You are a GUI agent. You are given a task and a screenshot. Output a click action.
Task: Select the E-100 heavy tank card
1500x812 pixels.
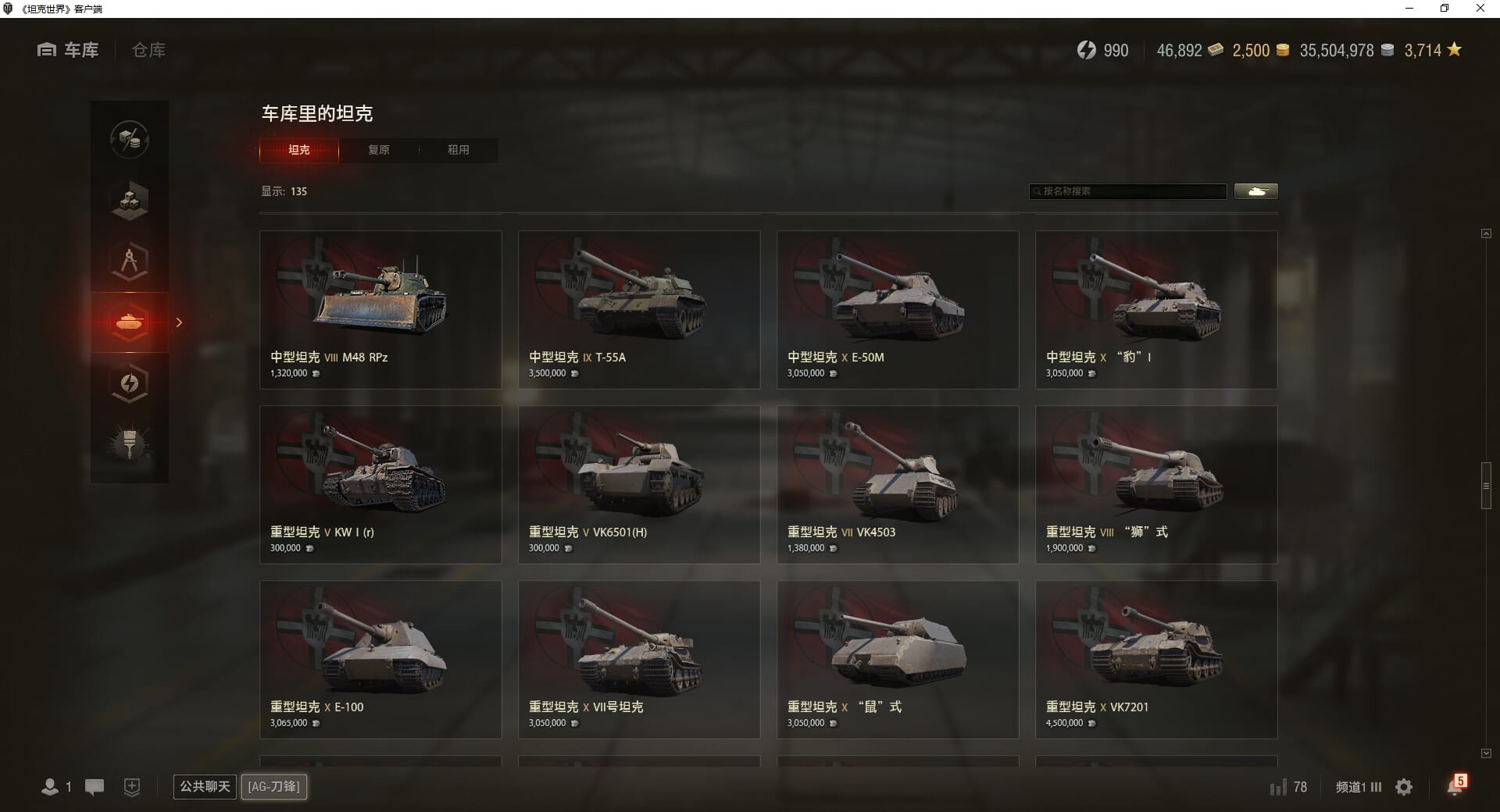[x=380, y=660]
